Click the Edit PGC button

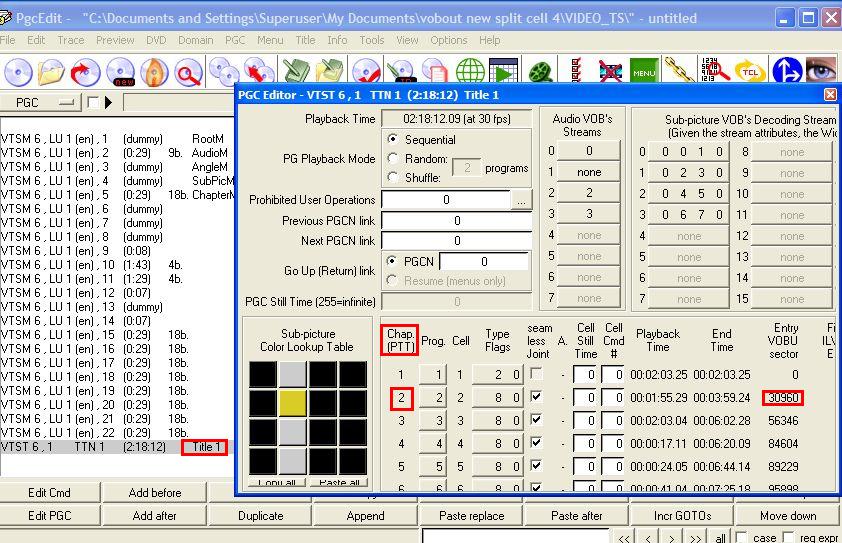[x=49, y=516]
